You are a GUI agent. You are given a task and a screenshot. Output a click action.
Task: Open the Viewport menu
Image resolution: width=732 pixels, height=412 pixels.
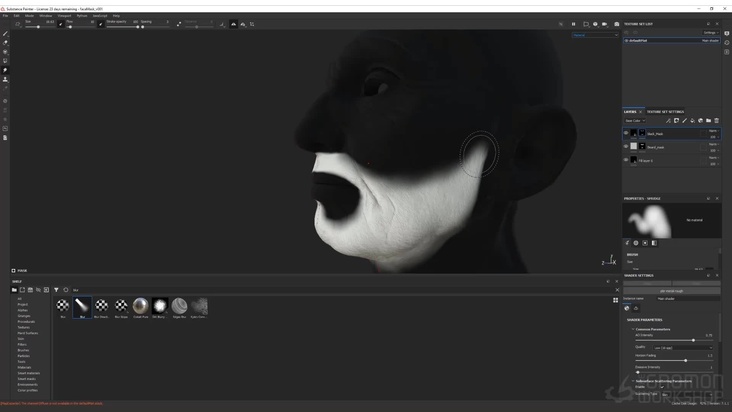pyautogui.click(x=64, y=16)
